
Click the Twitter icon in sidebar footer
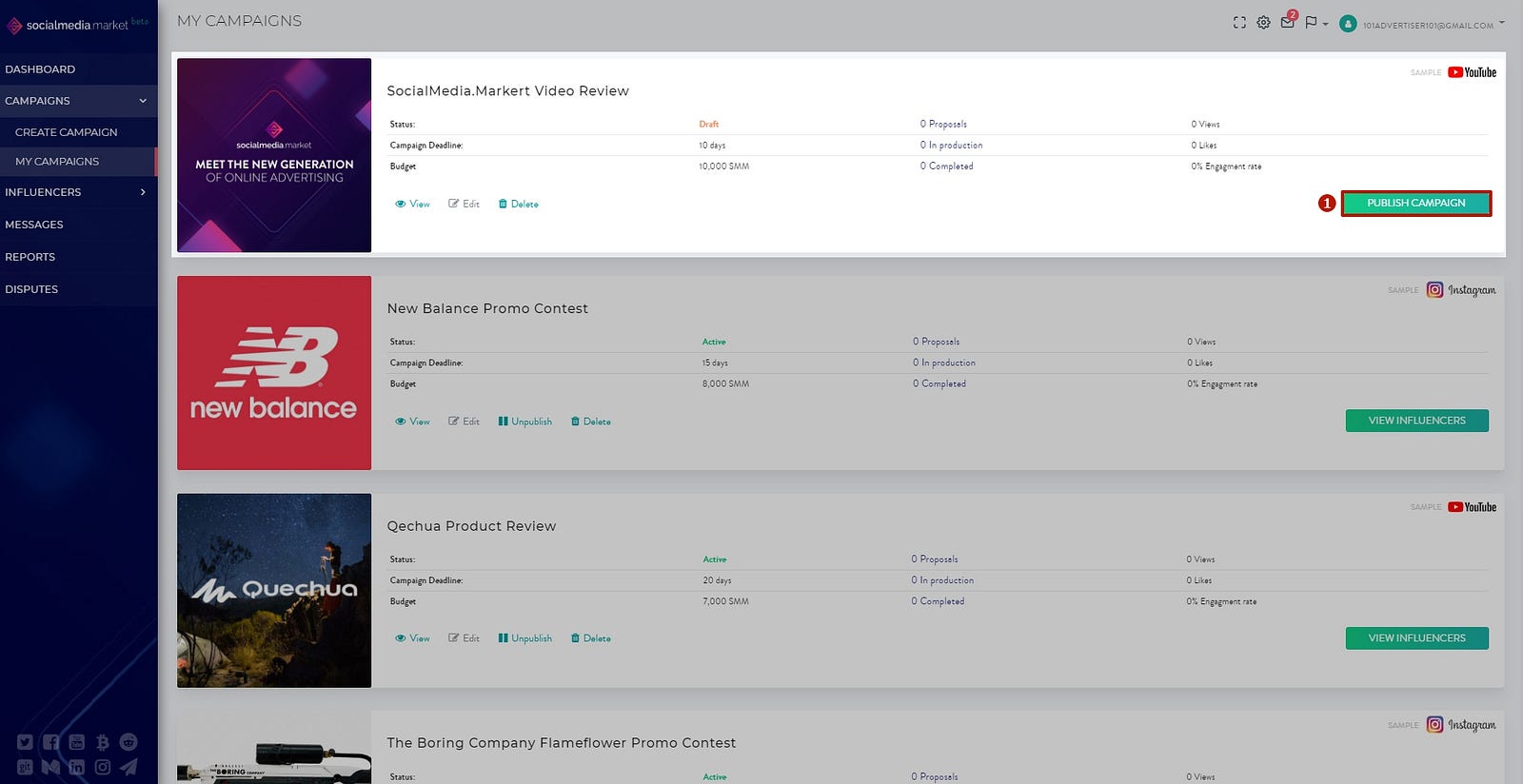pos(25,742)
